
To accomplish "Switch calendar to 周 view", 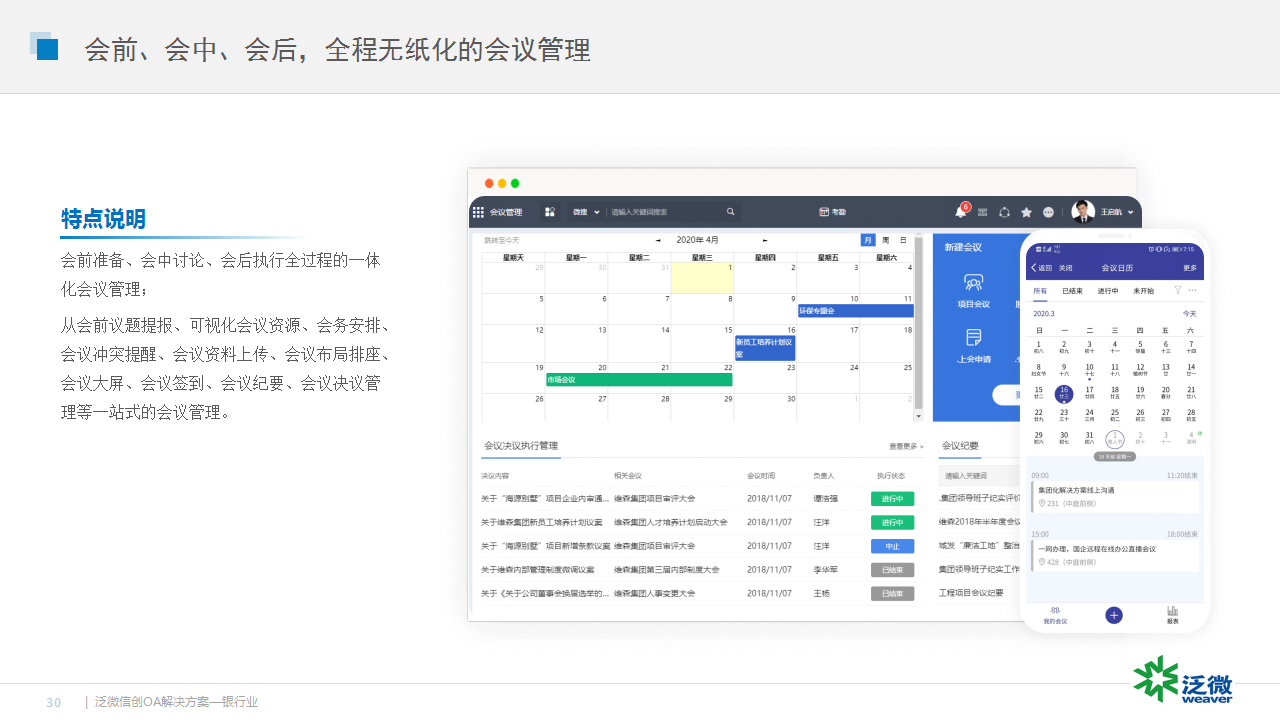I will pyautogui.click(x=885, y=240).
